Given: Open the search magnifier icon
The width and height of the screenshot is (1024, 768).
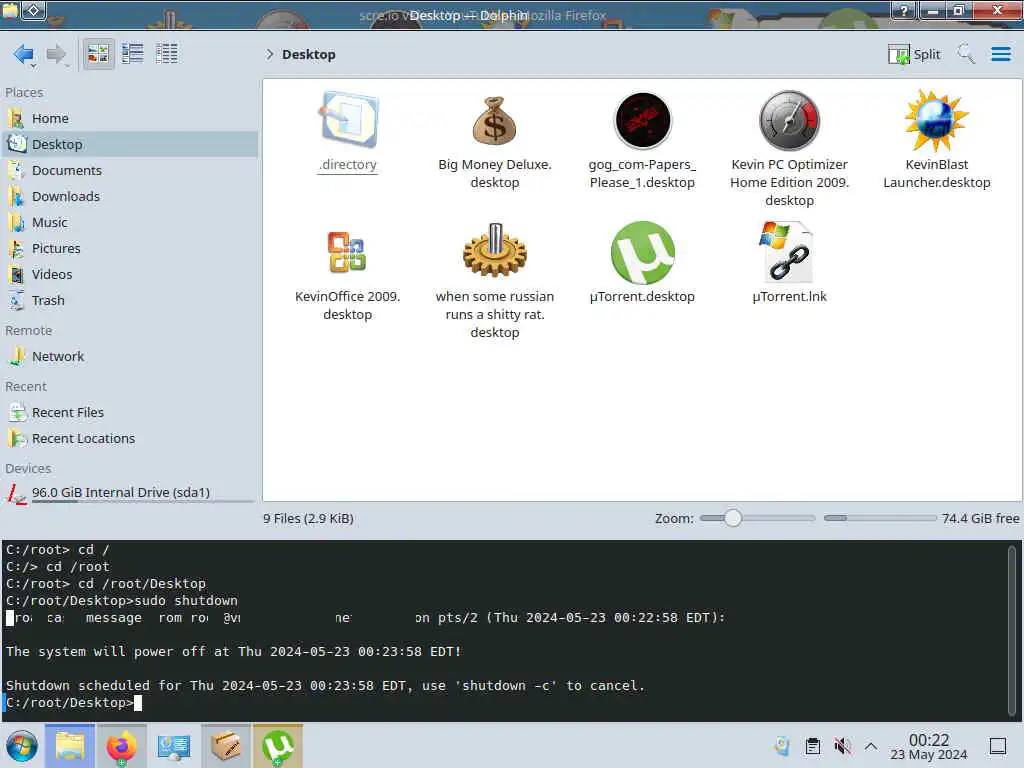Looking at the screenshot, I should click(966, 54).
